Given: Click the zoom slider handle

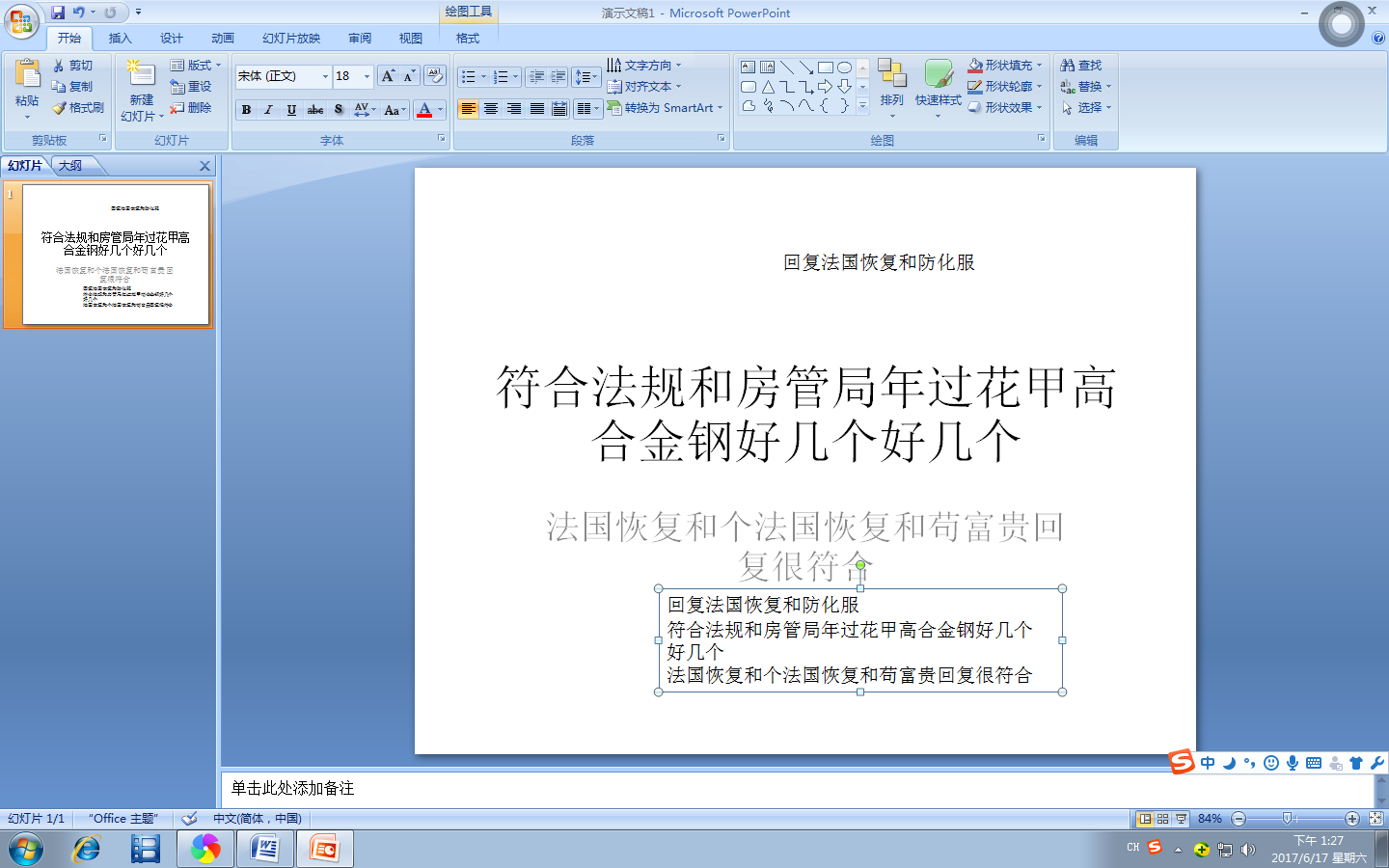Looking at the screenshot, I should click(x=1287, y=819).
